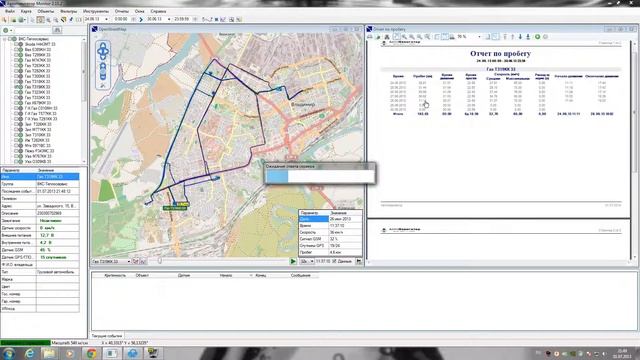Open Internet Explorer from taskbar

(x=29, y=353)
